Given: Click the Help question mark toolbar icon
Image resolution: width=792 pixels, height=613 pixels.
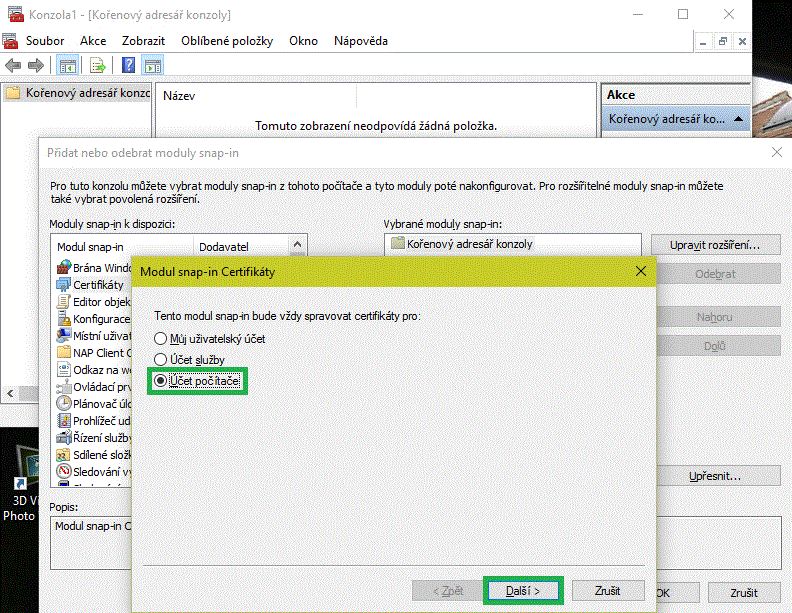Looking at the screenshot, I should click(x=128, y=66).
